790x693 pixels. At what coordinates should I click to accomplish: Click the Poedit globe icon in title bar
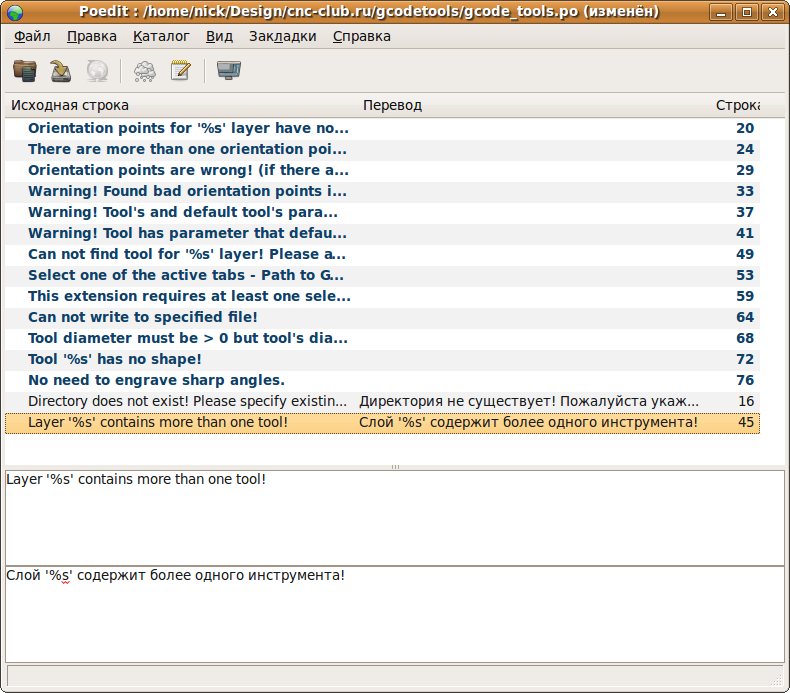pos(15,12)
